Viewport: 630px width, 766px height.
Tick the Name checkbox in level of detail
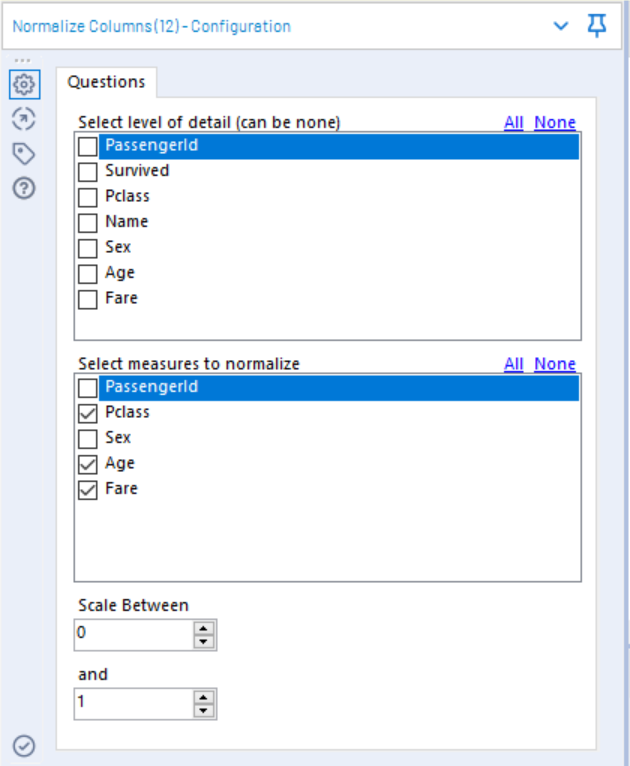[x=88, y=222]
